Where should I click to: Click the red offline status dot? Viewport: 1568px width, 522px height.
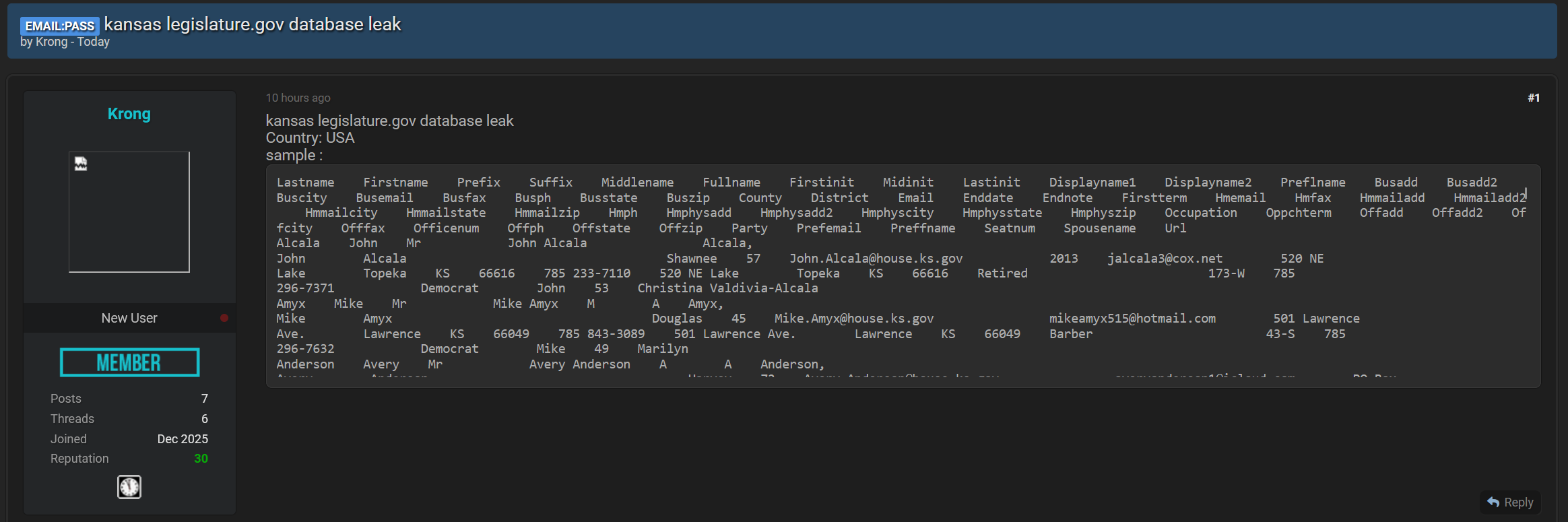tap(224, 318)
